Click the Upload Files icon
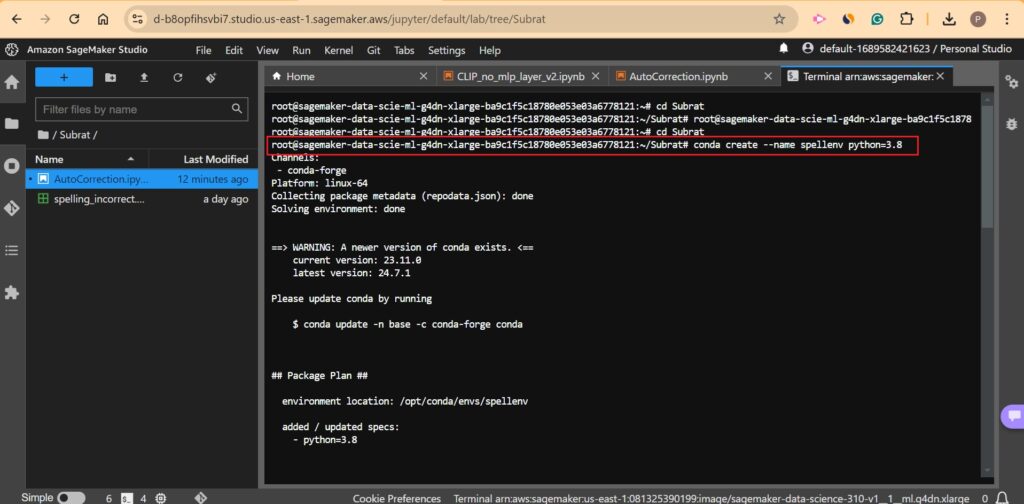The width and height of the screenshot is (1024, 504). 144,77
